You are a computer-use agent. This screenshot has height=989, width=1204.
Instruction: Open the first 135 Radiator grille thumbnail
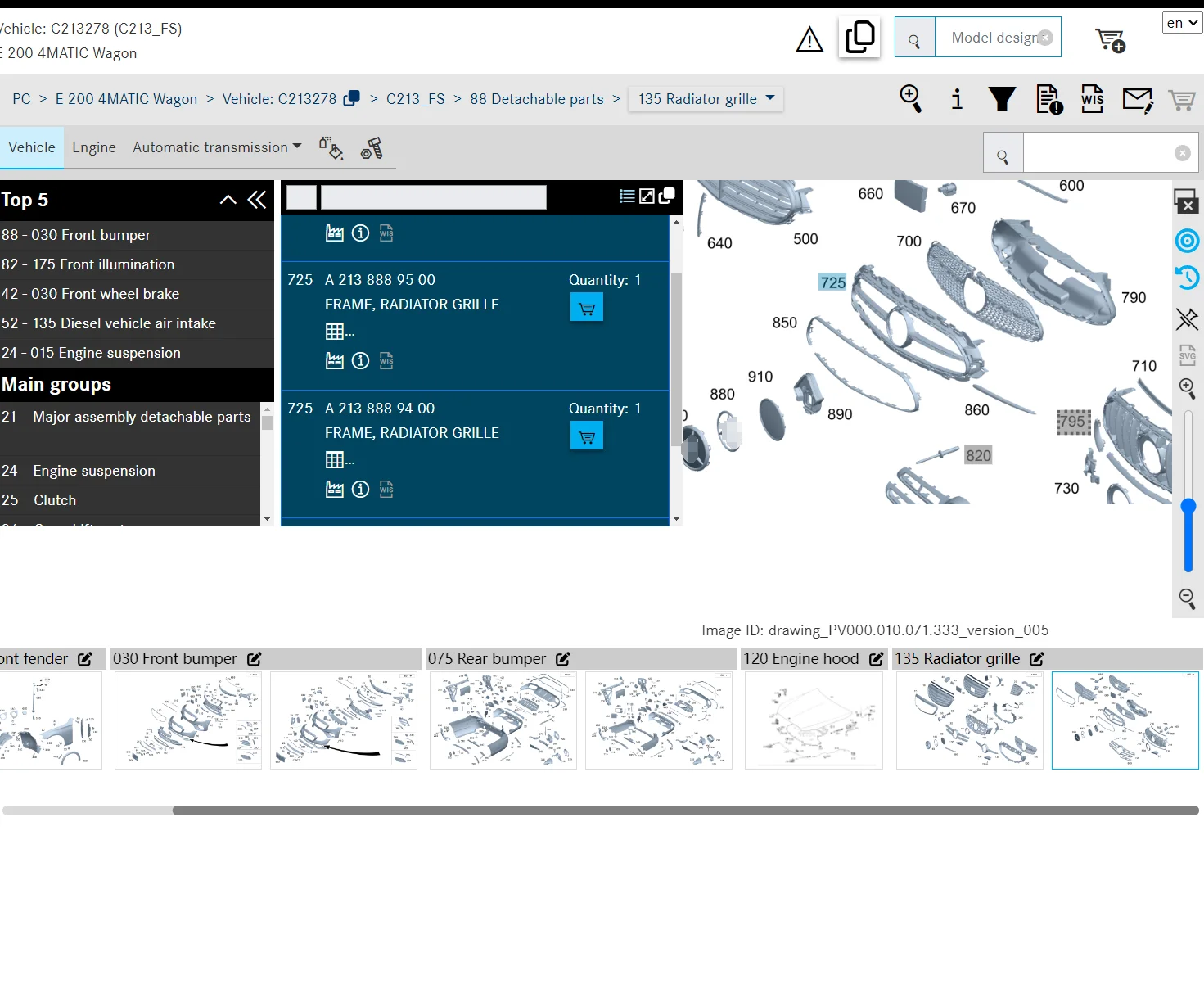[x=969, y=720]
